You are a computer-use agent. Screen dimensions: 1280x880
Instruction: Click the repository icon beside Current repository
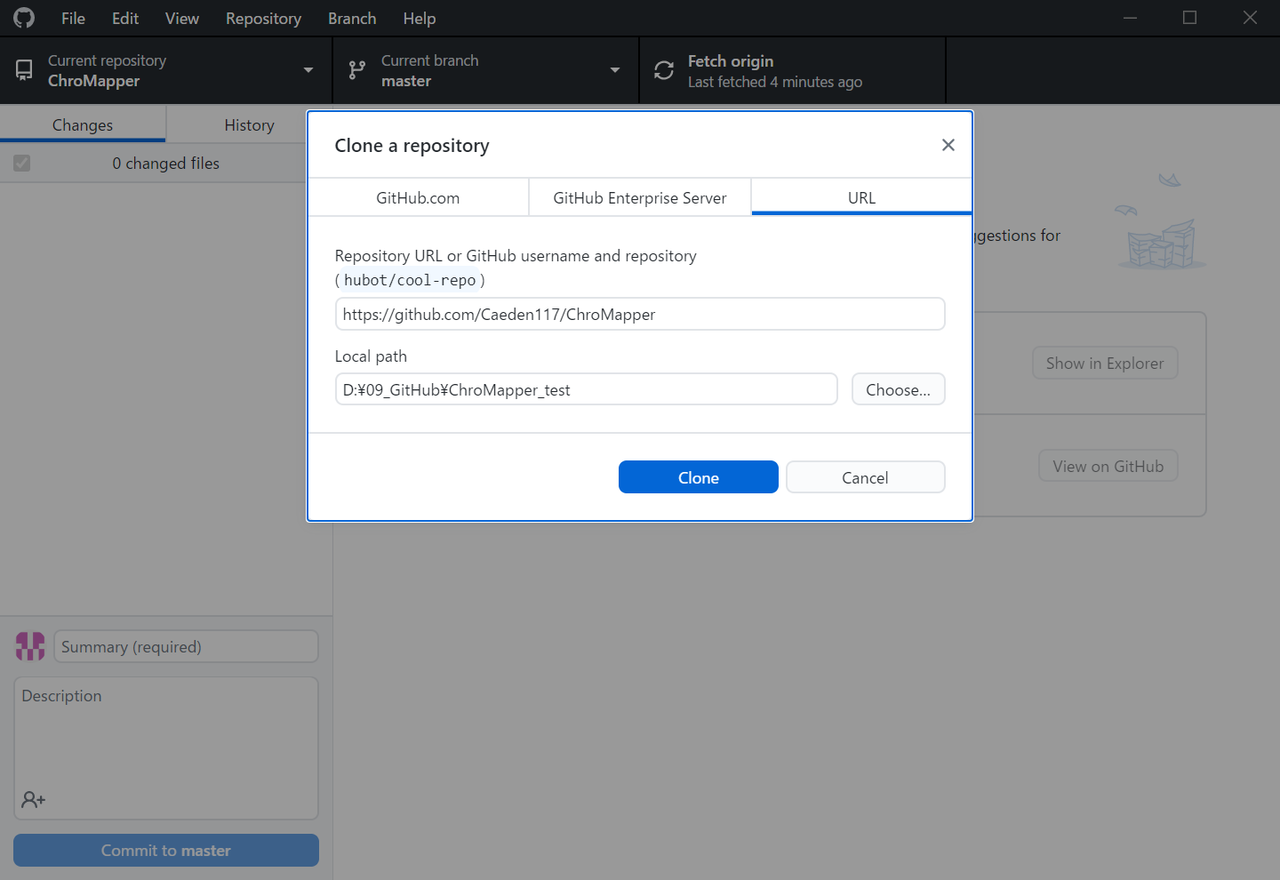click(24, 71)
